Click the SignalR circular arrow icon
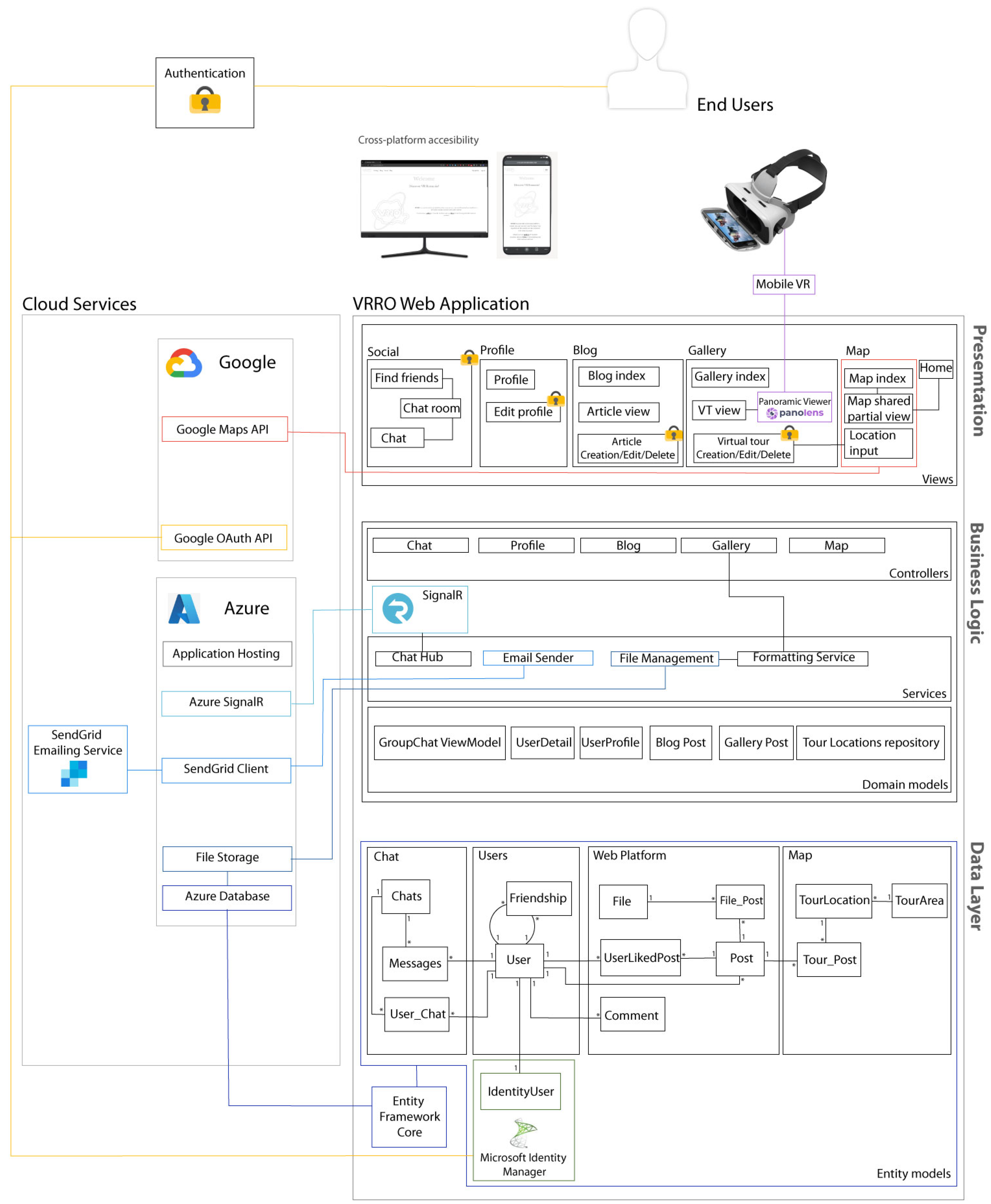 (397, 608)
